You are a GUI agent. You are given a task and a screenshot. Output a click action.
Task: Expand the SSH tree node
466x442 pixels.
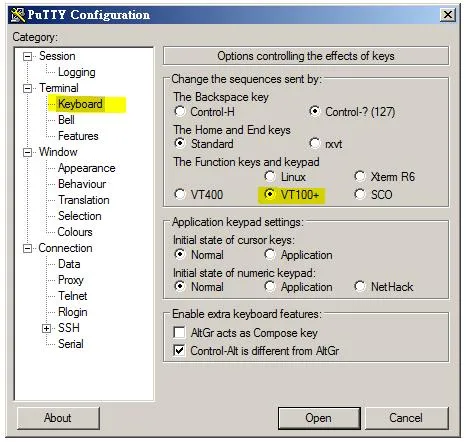coord(47,328)
